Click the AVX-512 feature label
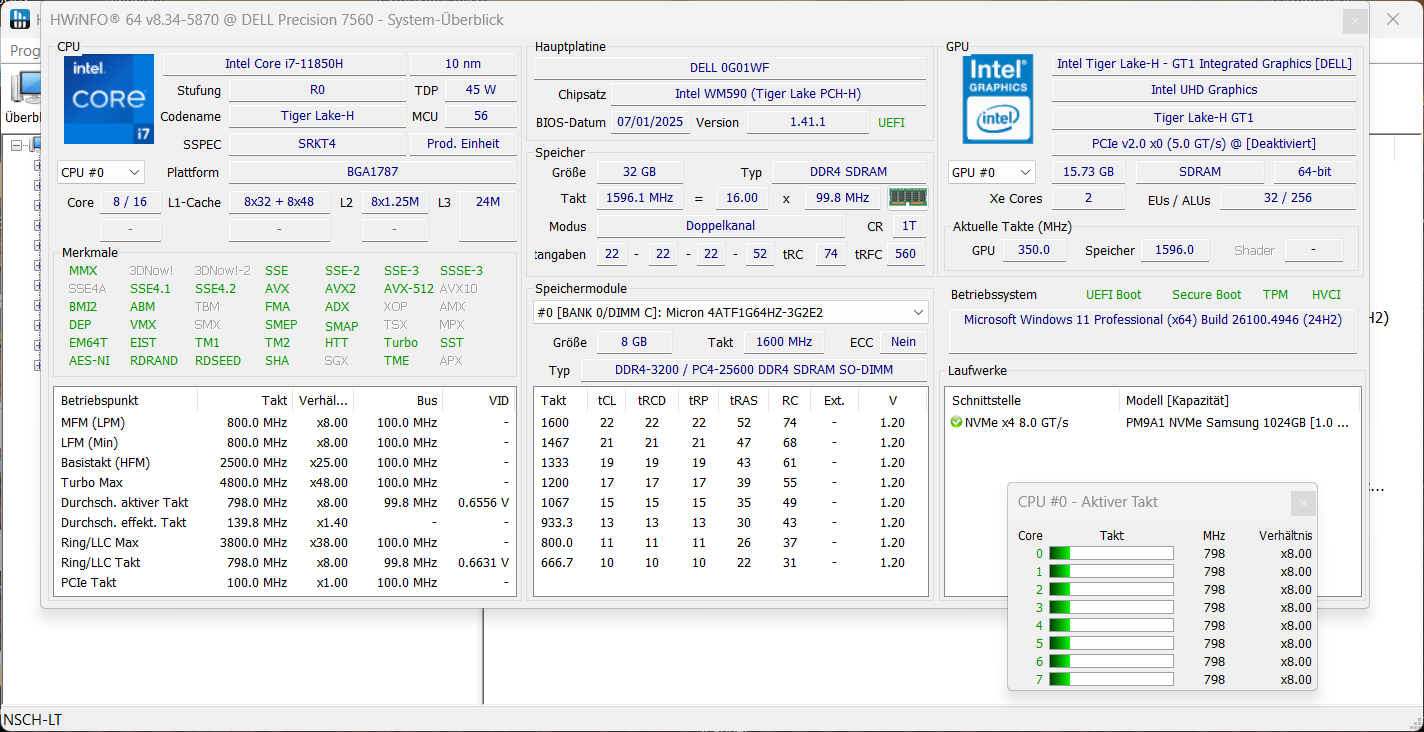1424x732 pixels. pos(409,289)
